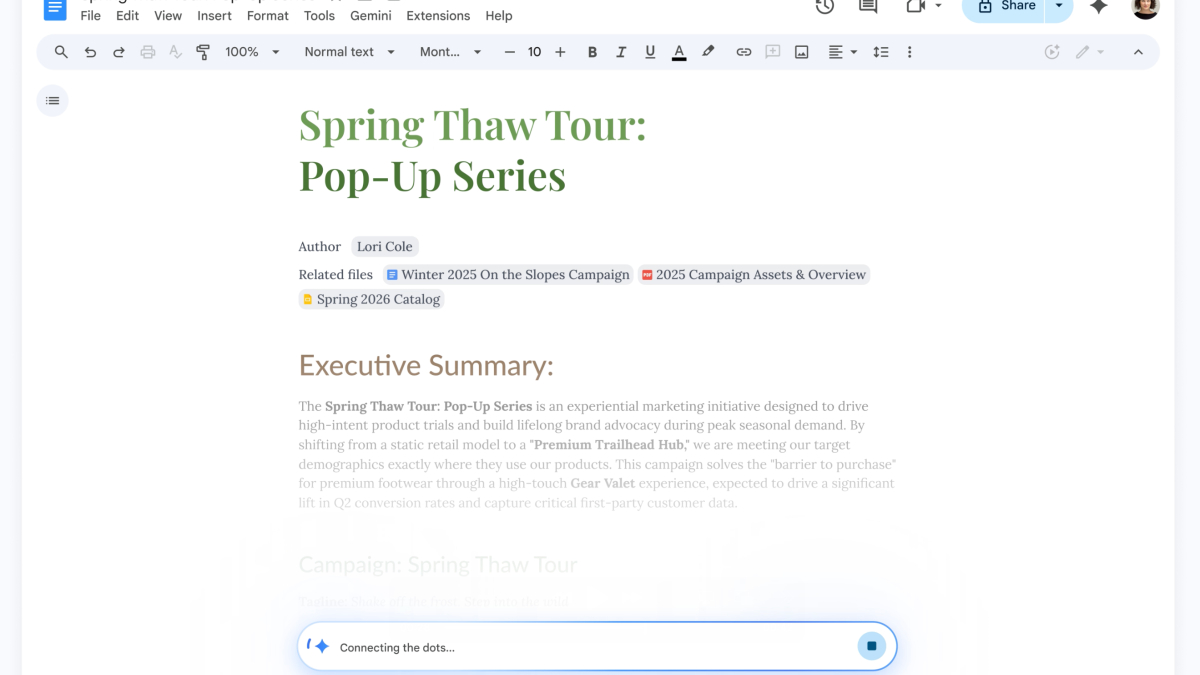Open the comments panel icon
Viewport: 1200px width, 675px height.
[868, 7]
